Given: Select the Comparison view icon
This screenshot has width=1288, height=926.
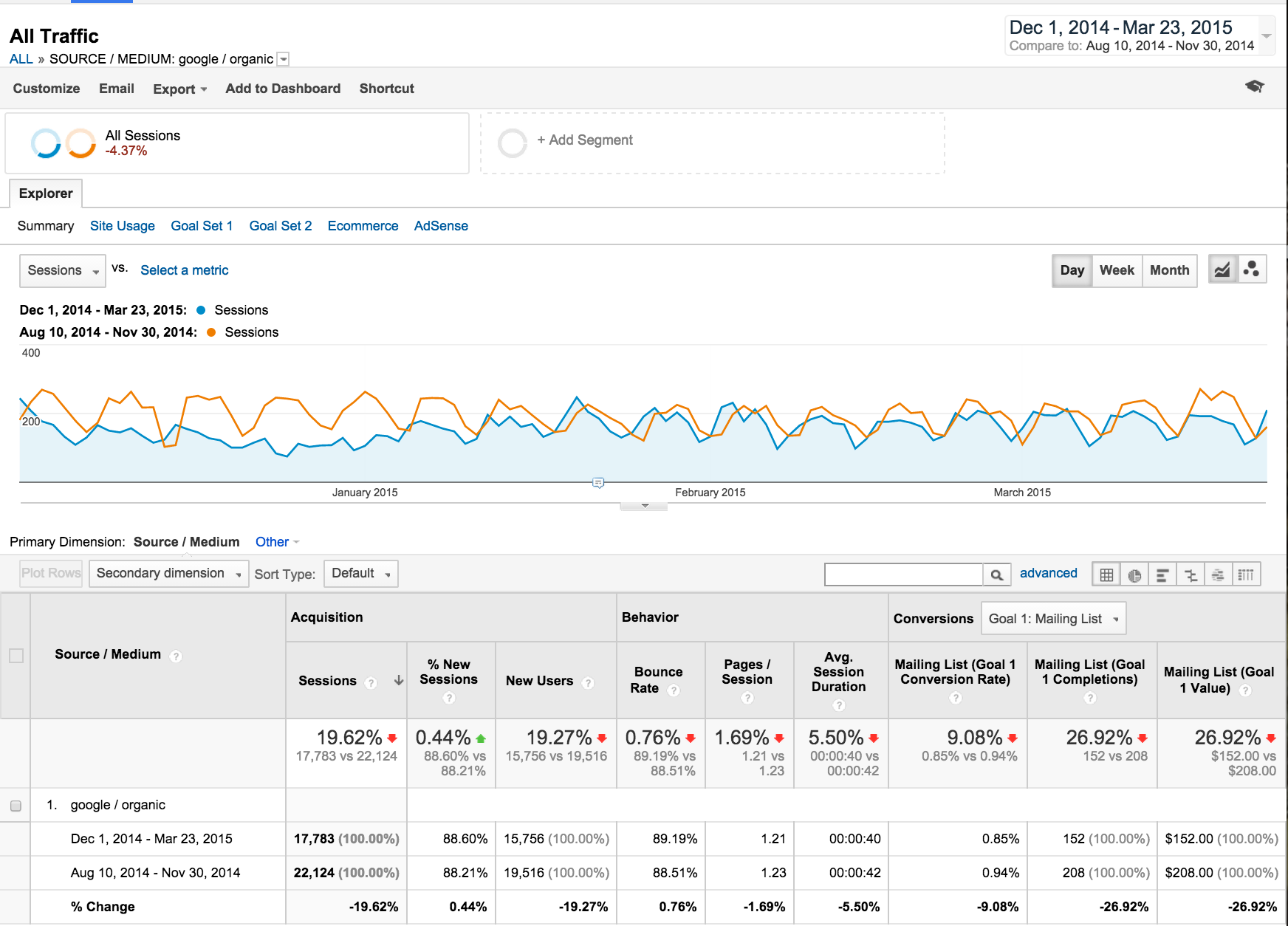Looking at the screenshot, I should coord(1191,575).
